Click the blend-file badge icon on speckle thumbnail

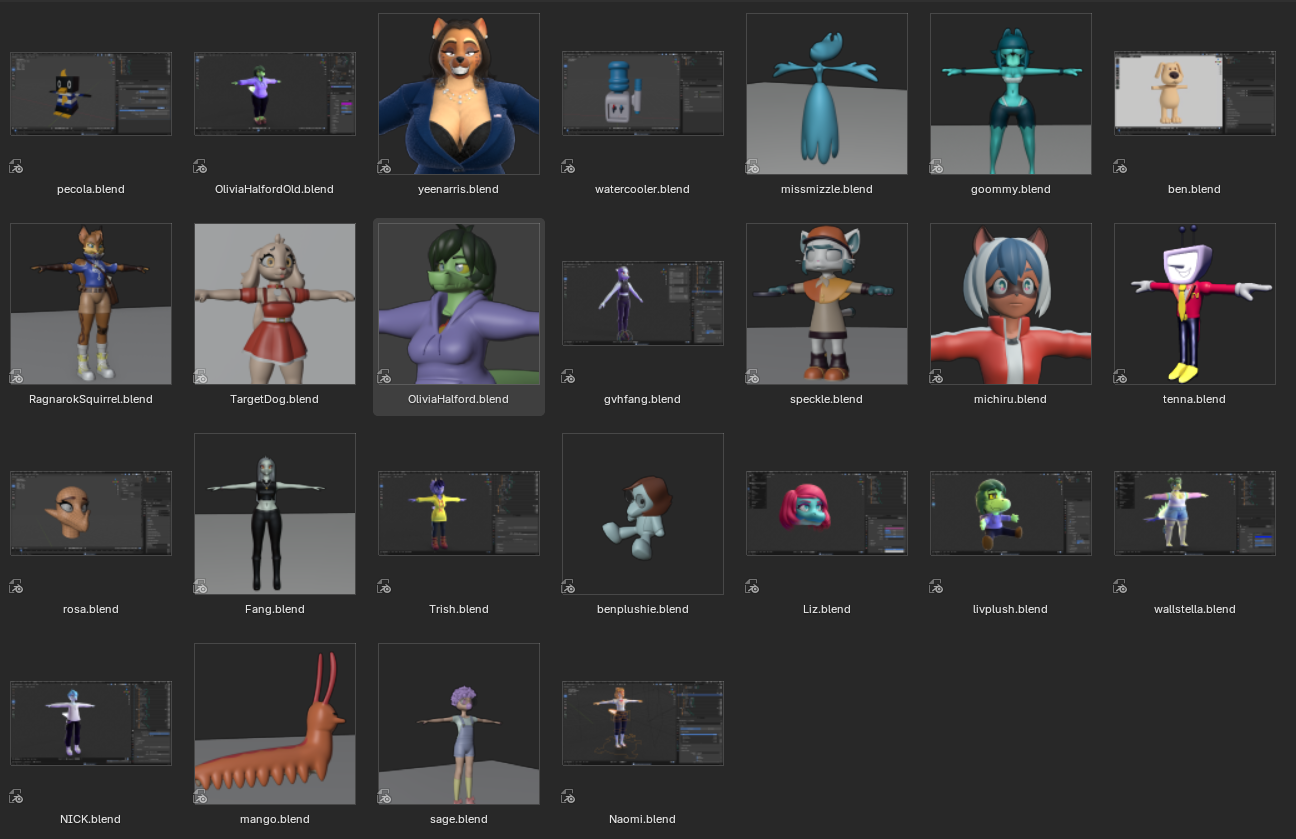tap(752, 377)
